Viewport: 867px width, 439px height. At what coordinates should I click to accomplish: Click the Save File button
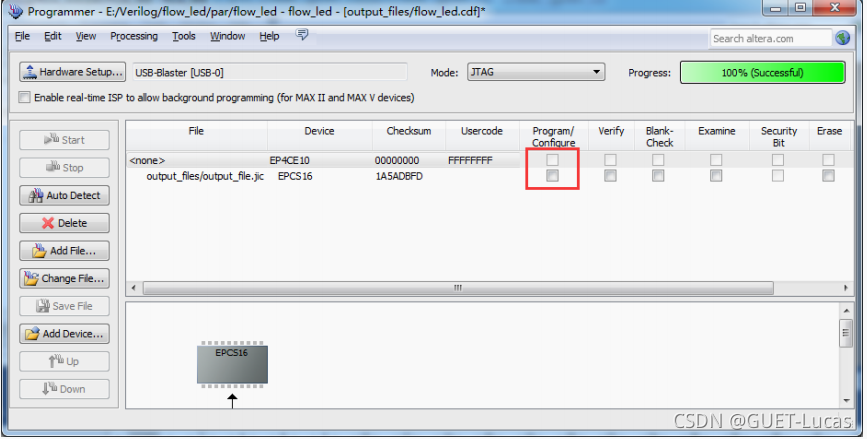point(64,306)
